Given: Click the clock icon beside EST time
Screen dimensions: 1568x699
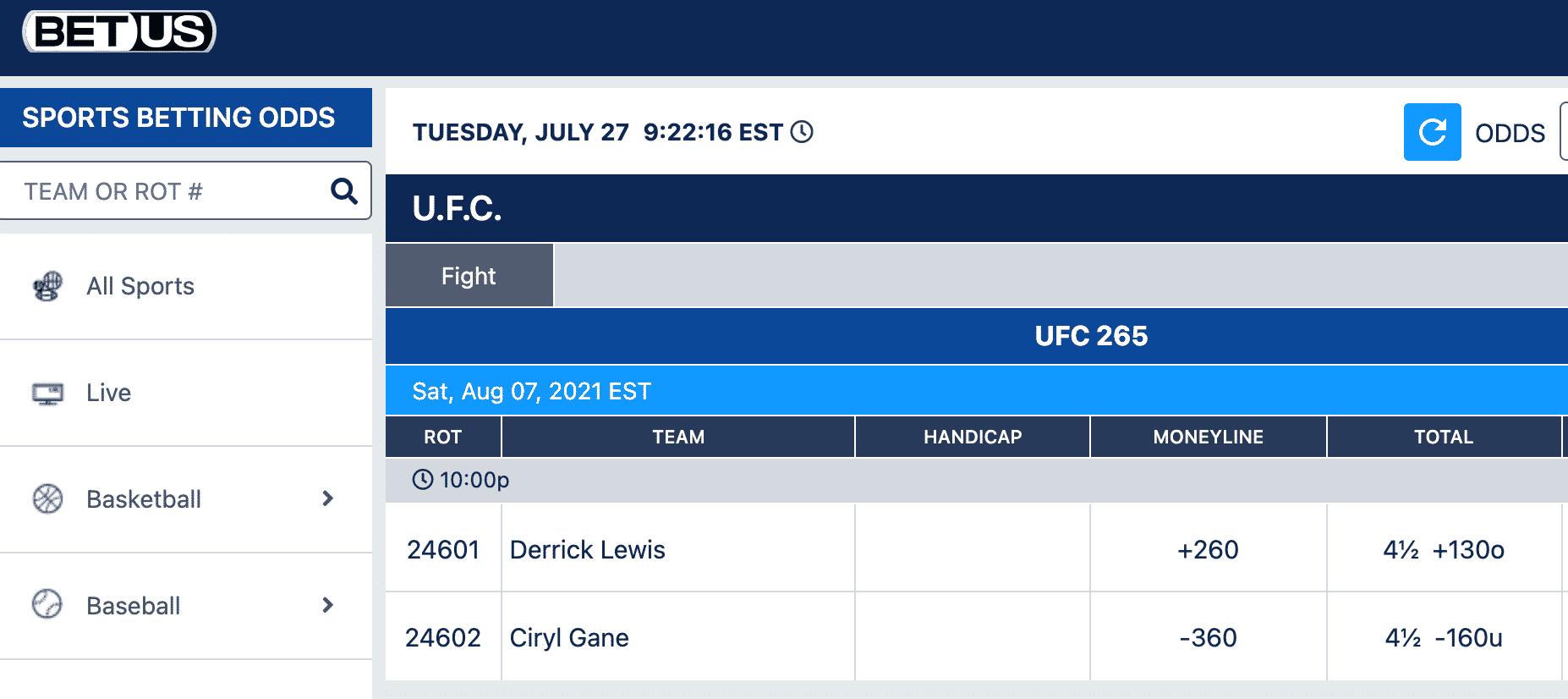Looking at the screenshot, I should point(802,132).
